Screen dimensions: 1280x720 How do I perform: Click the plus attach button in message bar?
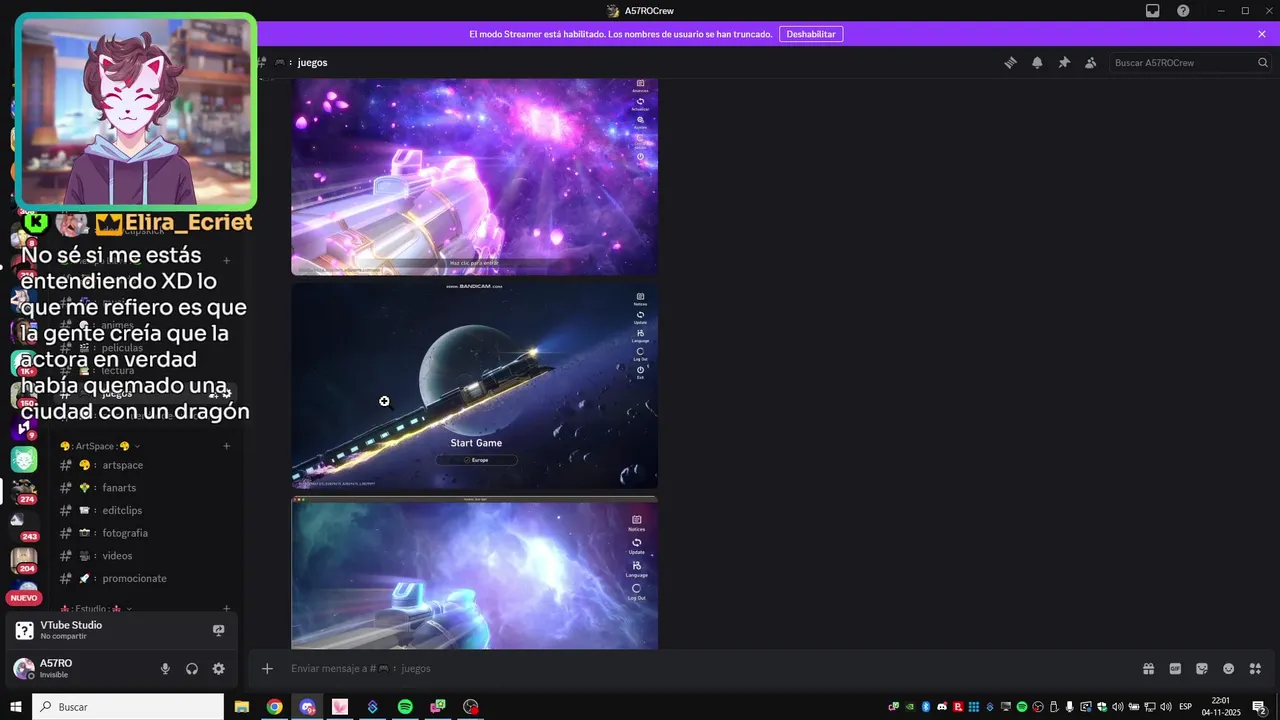click(267, 669)
